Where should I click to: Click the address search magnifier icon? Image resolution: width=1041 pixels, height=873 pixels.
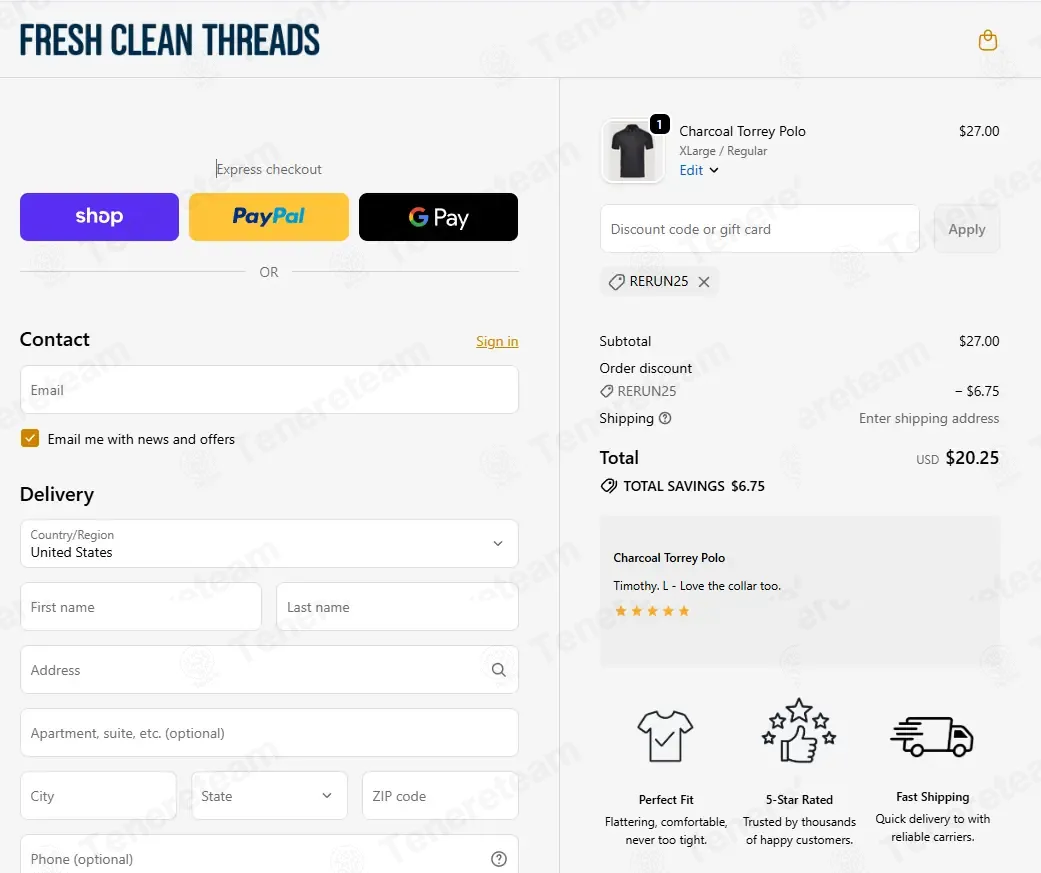click(x=499, y=670)
